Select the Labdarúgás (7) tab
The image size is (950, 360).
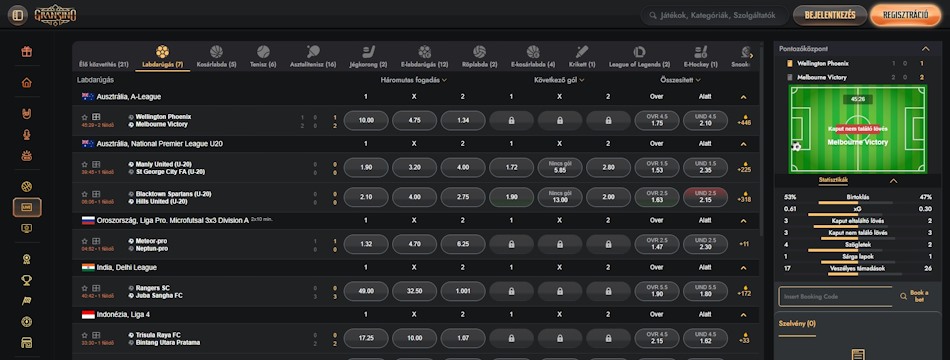click(162, 56)
